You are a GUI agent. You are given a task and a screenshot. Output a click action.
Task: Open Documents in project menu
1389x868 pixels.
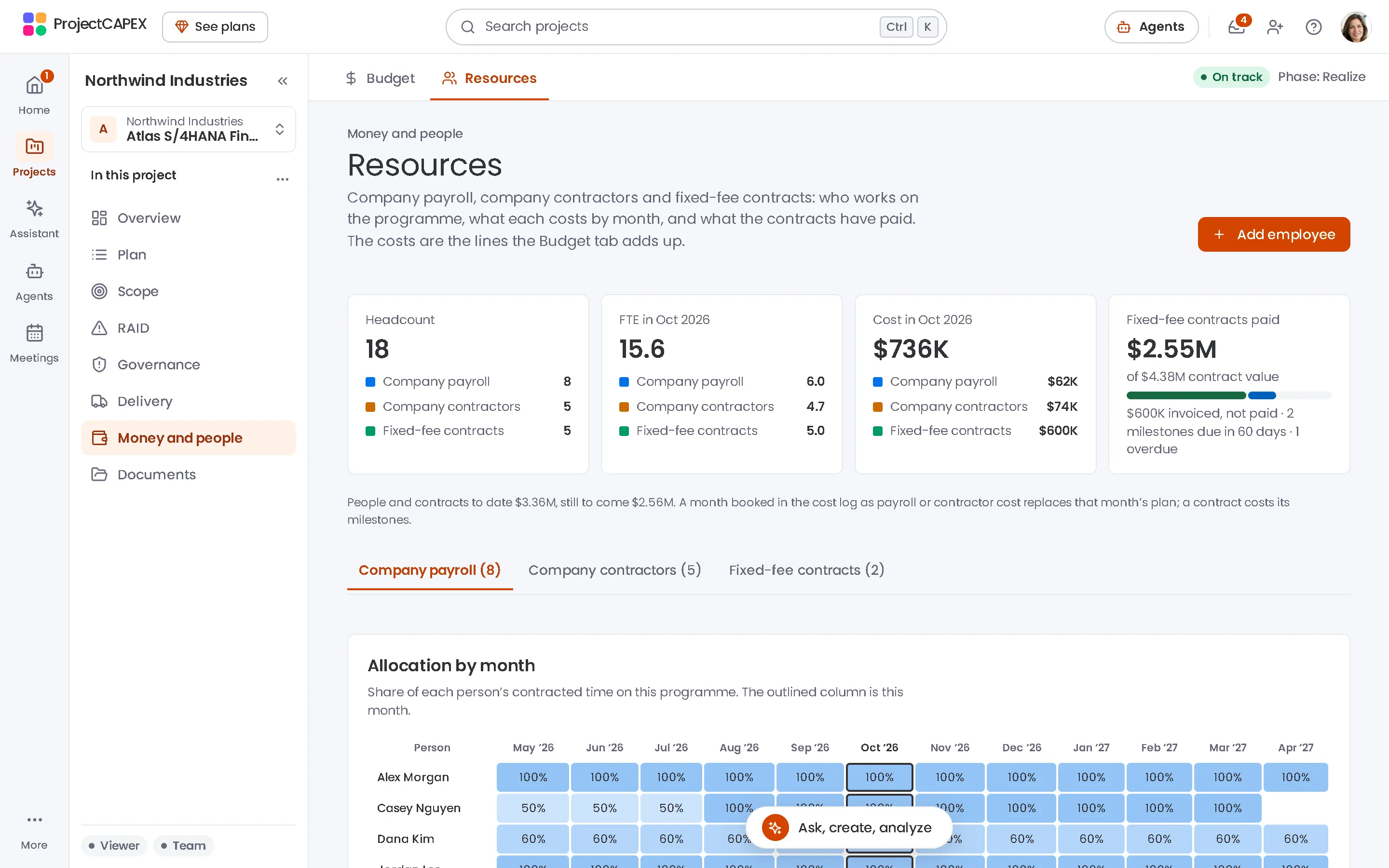point(188,475)
